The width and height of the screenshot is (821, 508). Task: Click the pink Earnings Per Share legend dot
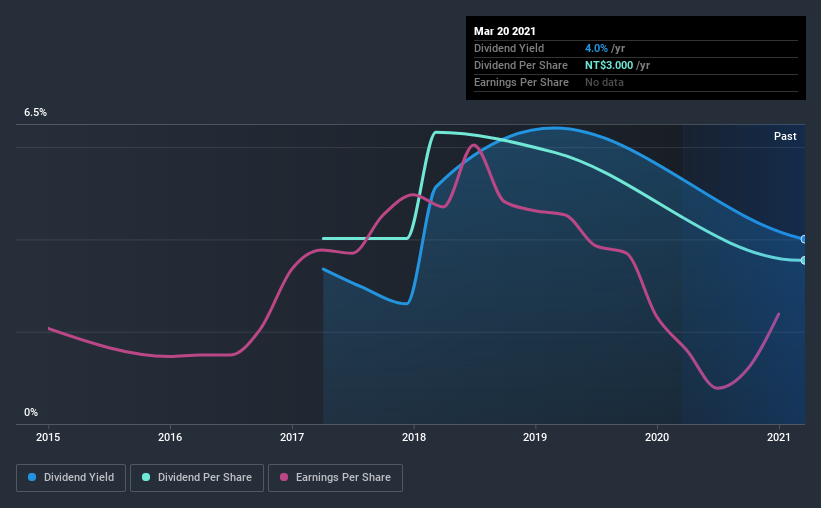(284, 477)
